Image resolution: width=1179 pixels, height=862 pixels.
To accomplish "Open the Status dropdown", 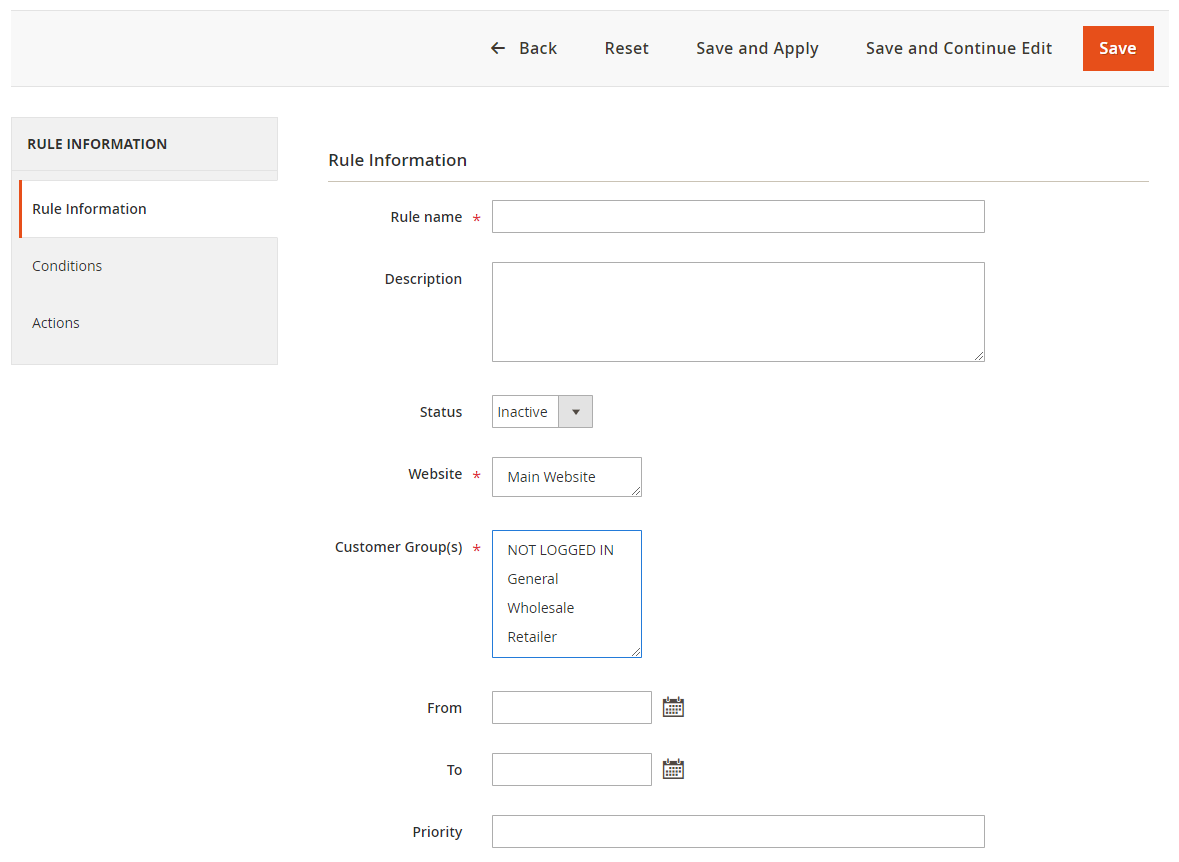I will tap(542, 412).
